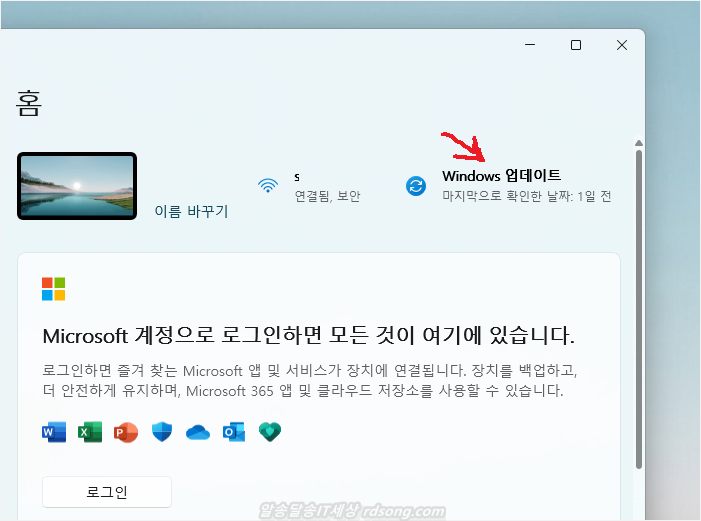Click the Word app icon

(x=53, y=432)
